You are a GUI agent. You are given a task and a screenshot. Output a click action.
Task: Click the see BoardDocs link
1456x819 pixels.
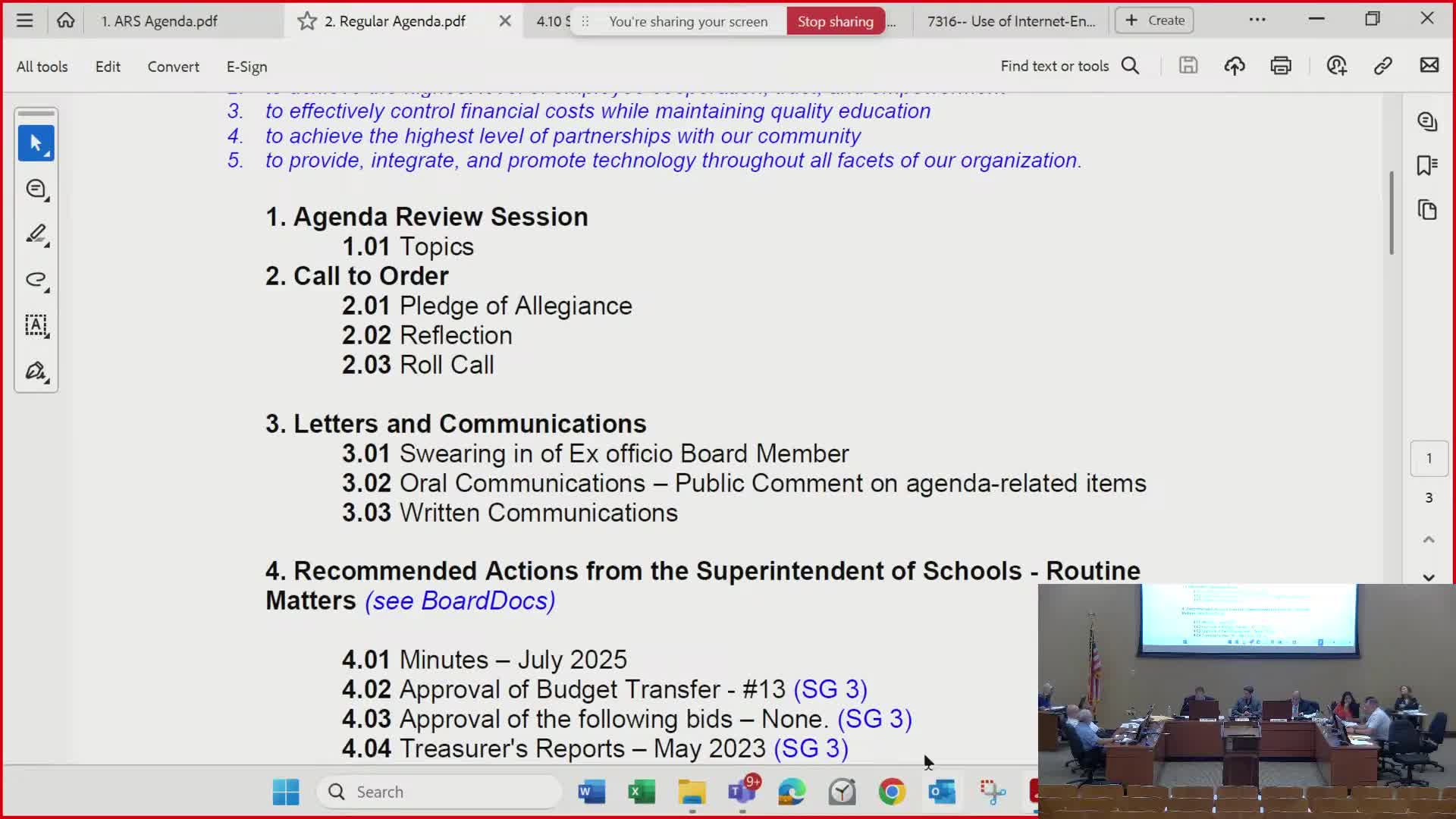click(460, 601)
